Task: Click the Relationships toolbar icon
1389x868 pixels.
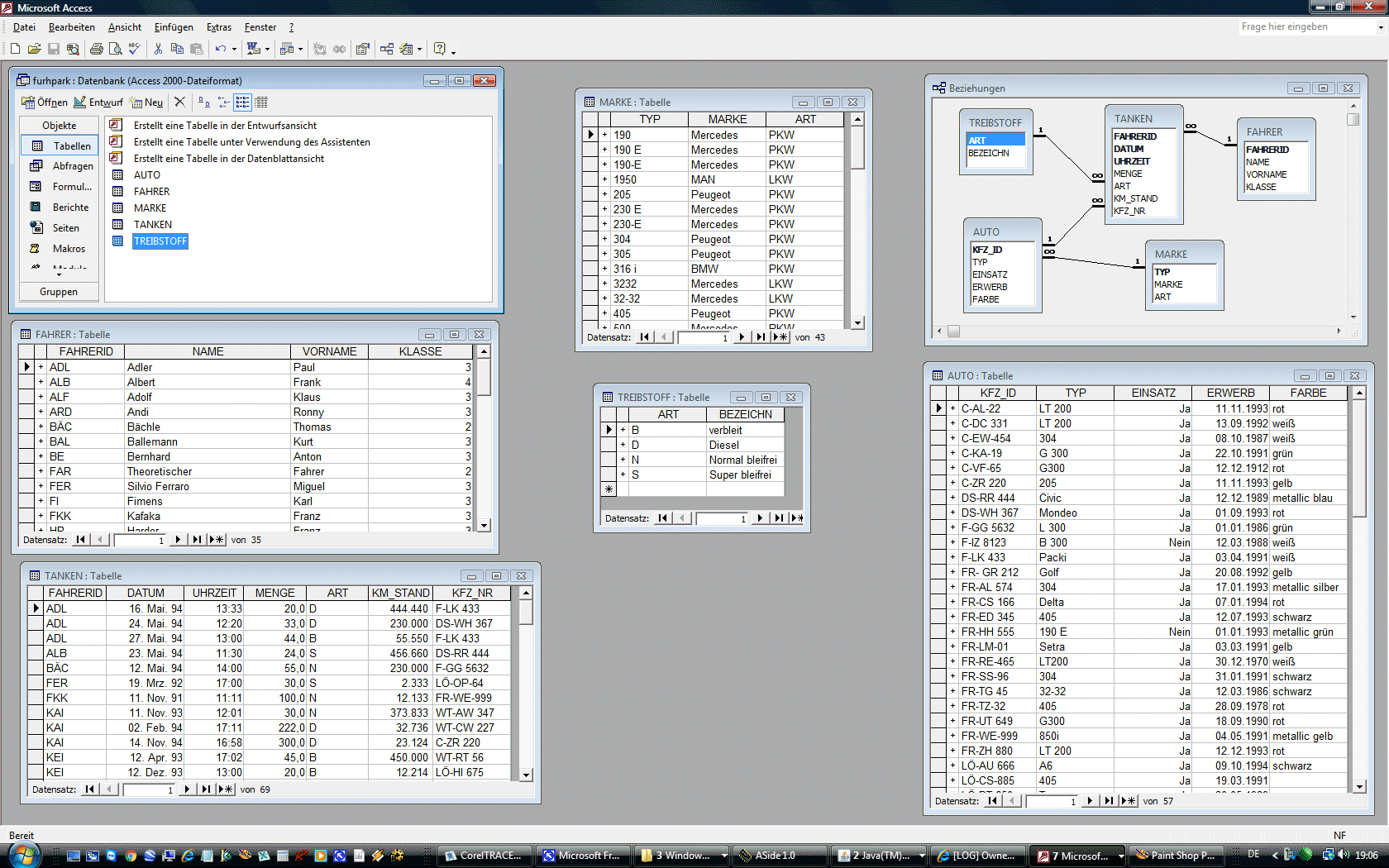Action: [x=386, y=49]
